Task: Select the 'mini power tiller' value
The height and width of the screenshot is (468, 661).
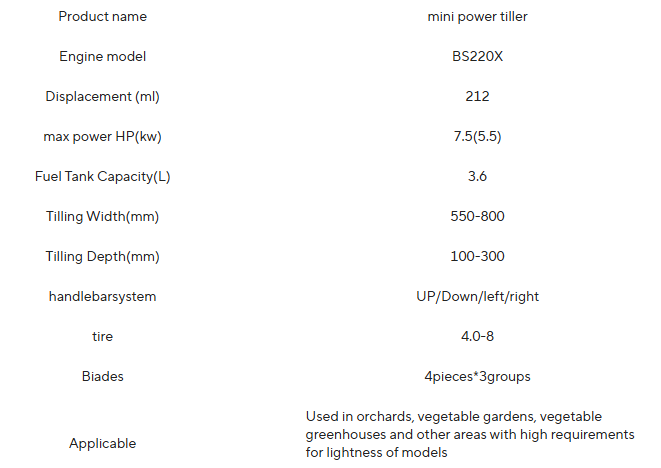Action: click(x=477, y=17)
